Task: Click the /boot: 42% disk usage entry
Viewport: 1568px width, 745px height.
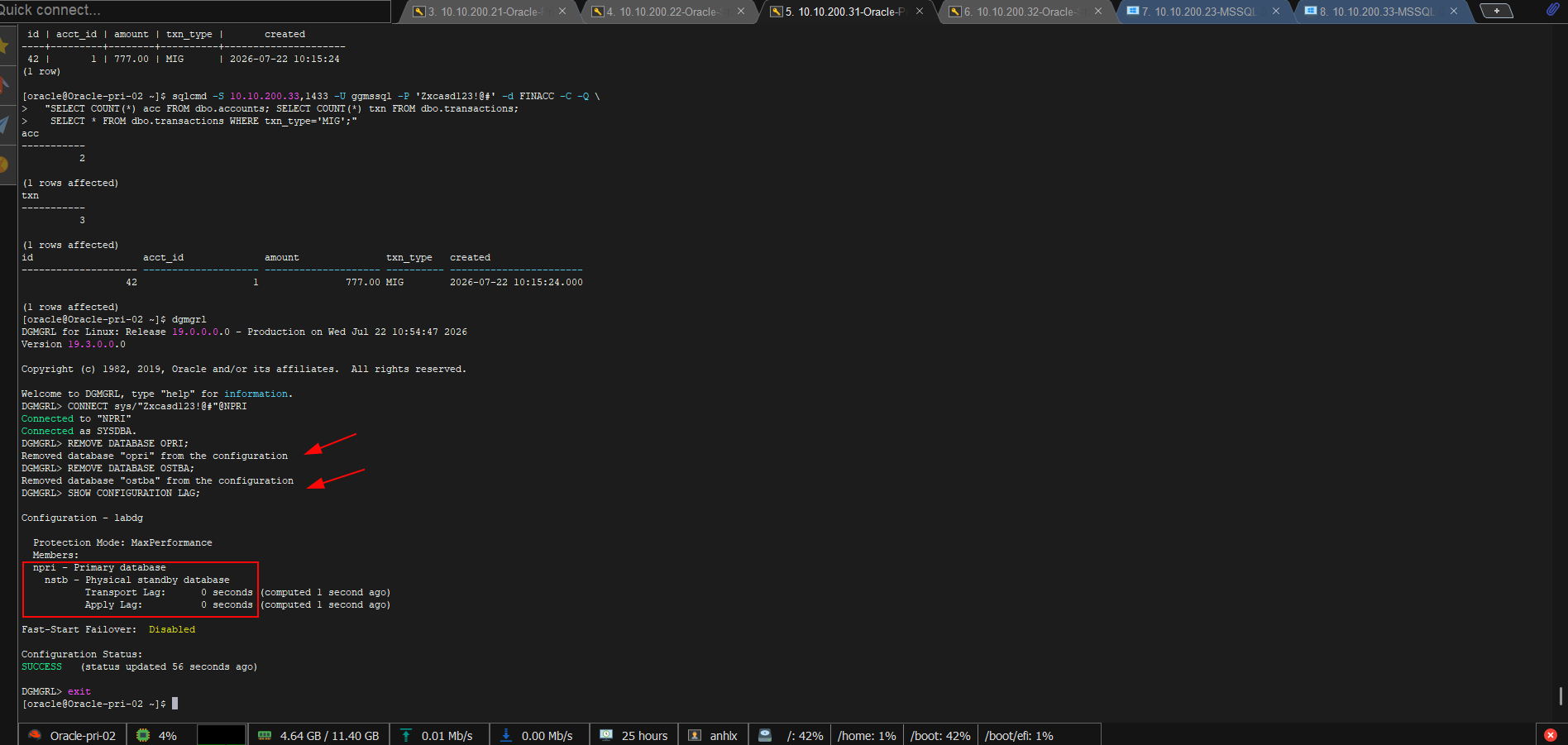Action: (940, 736)
